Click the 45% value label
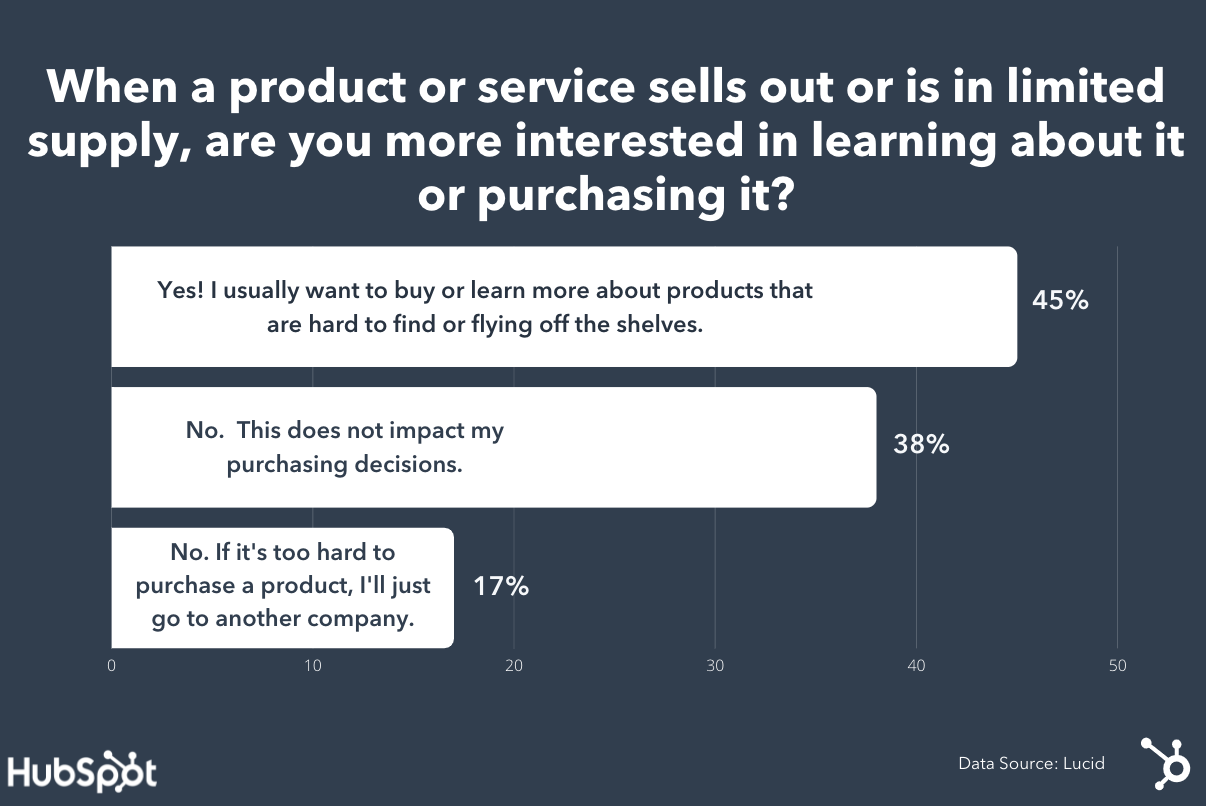This screenshot has height=806, width=1206. [1060, 300]
